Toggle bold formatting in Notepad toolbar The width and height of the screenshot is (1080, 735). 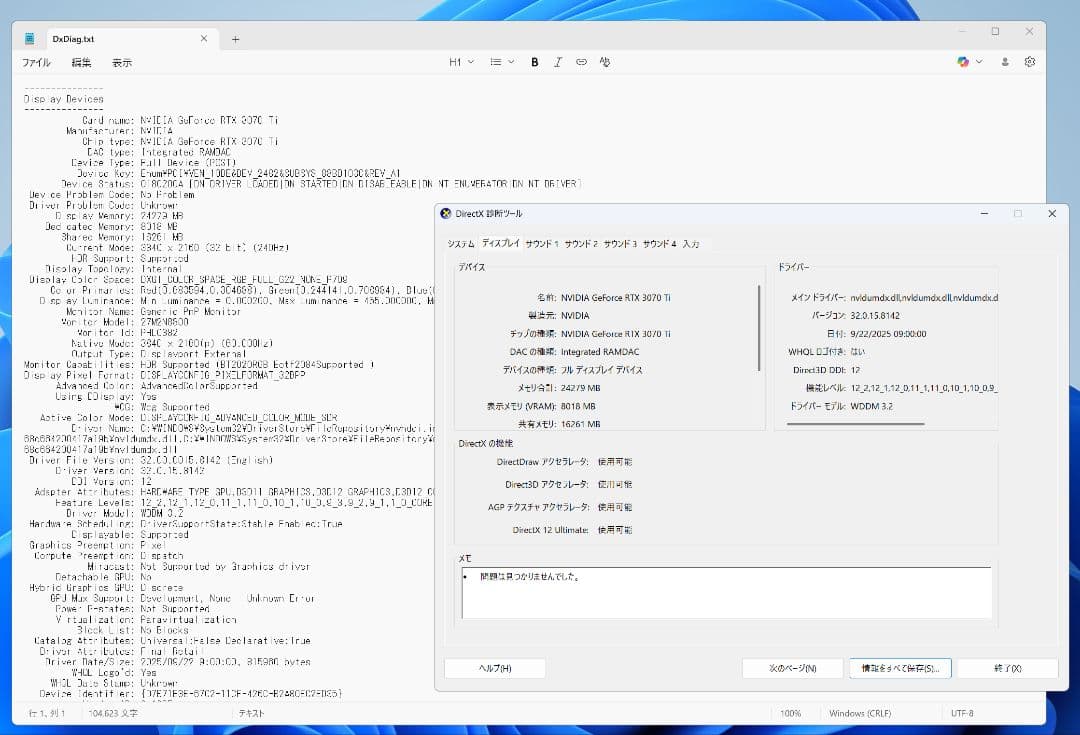534,62
